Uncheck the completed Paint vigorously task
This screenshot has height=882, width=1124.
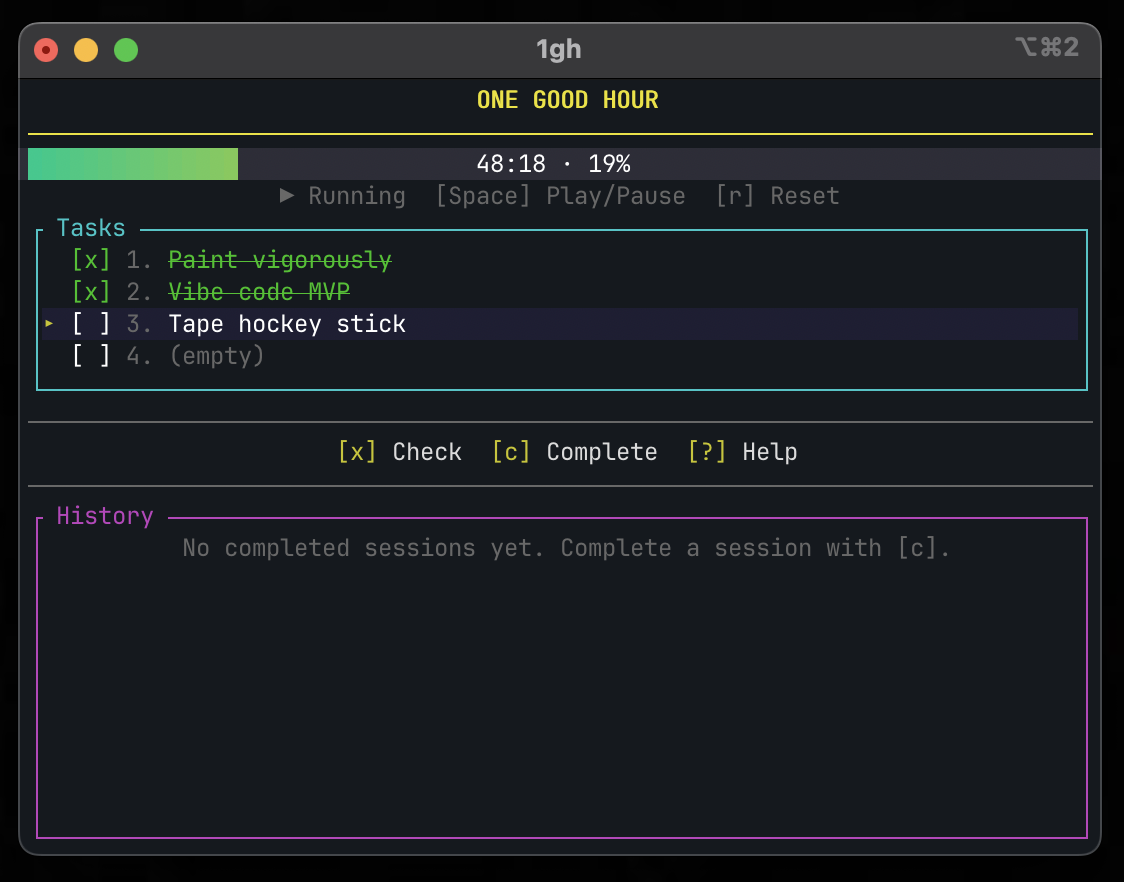[91, 259]
